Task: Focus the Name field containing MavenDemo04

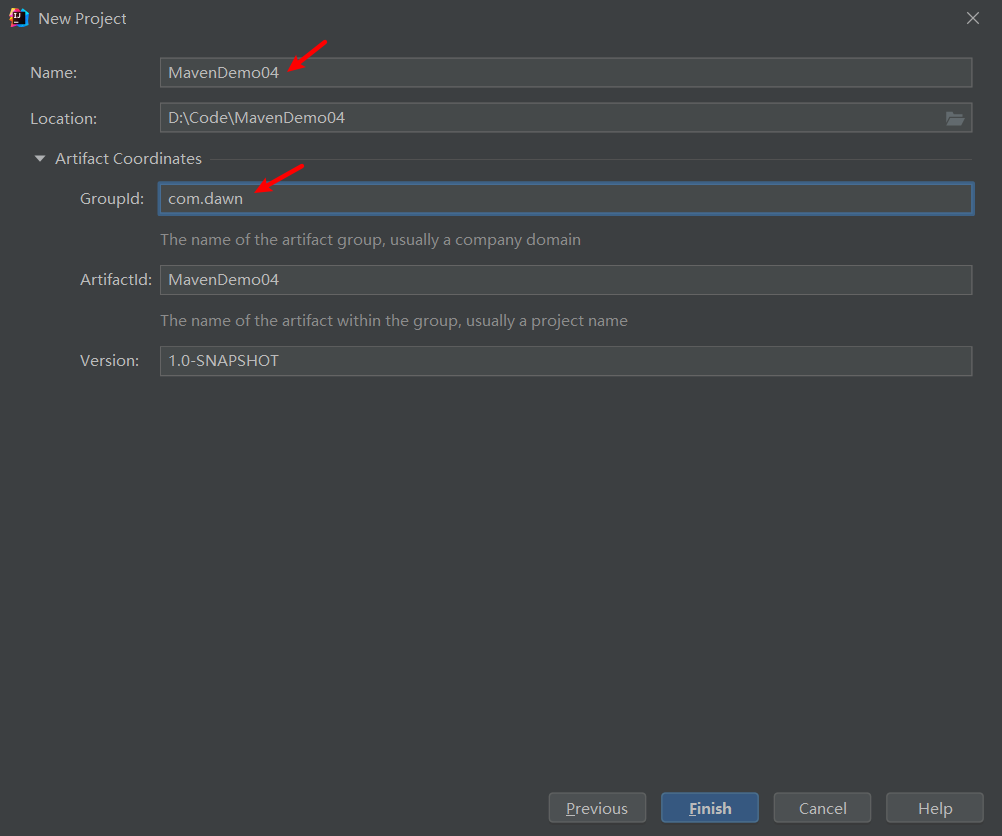Action: click(x=566, y=72)
